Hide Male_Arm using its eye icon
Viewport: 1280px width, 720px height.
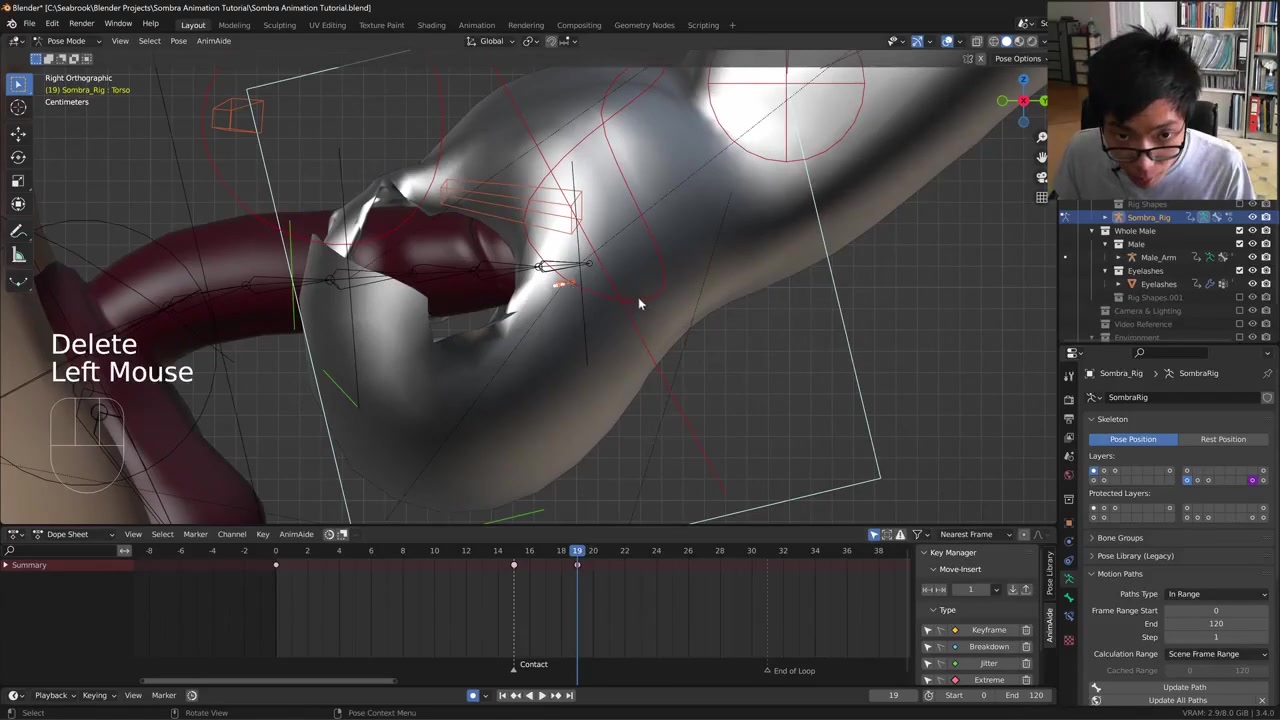click(1252, 257)
